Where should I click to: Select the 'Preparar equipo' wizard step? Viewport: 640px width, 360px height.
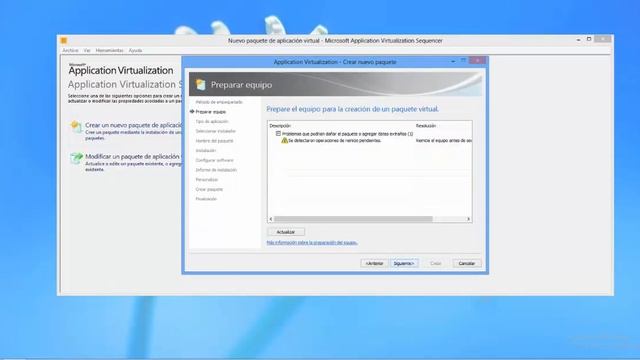point(211,112)
